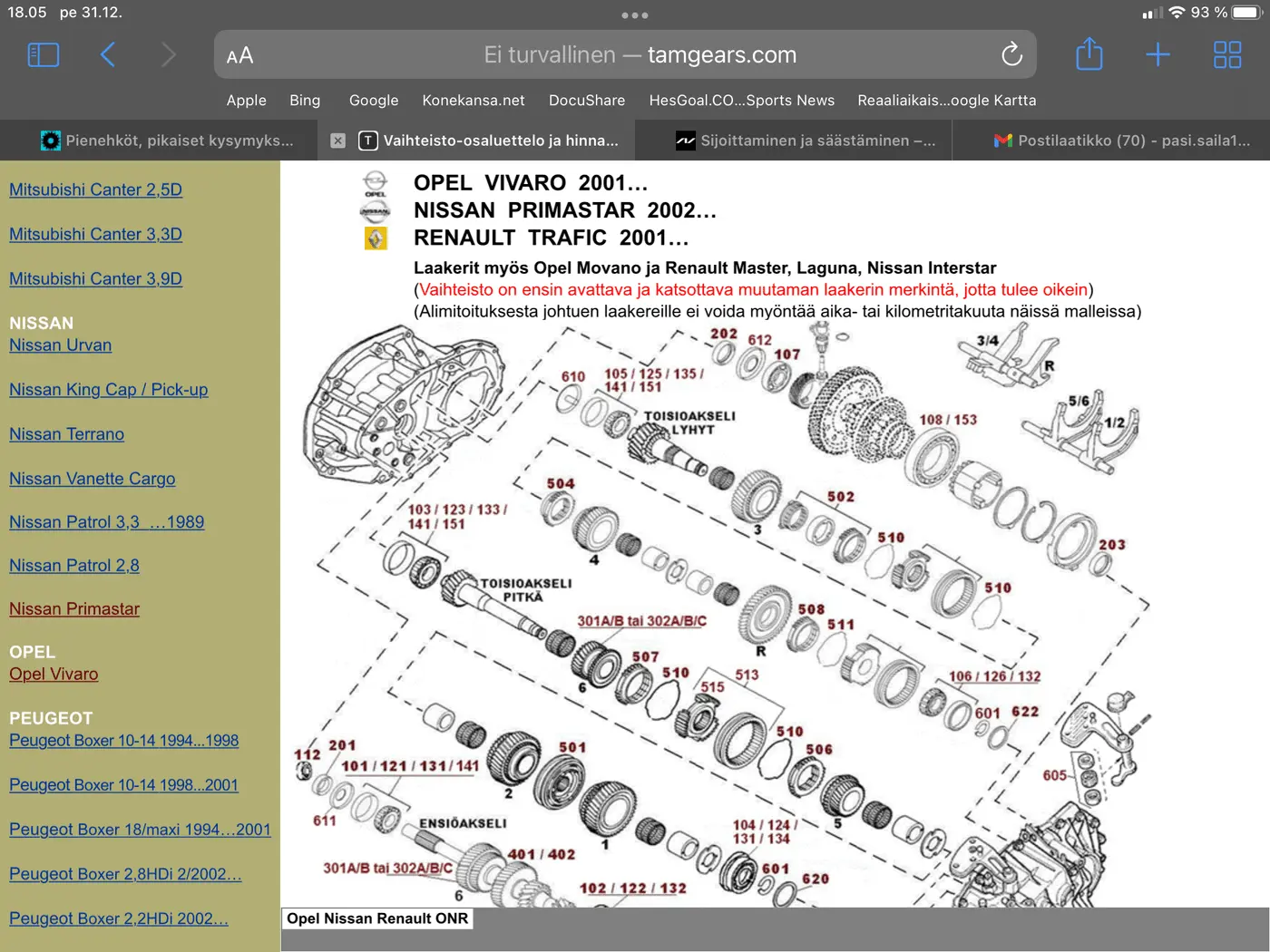The height and width of the screenshot is (952, 1270).
Task: Tap the tamgears.com address bar
Action: [626, 54]
